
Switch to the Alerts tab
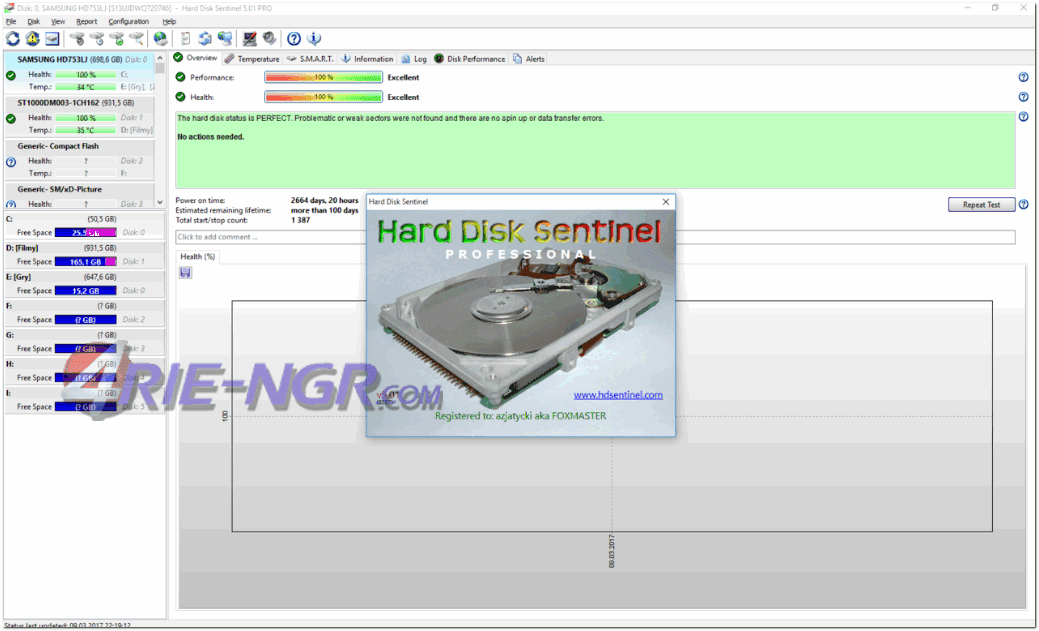point(529,59)
